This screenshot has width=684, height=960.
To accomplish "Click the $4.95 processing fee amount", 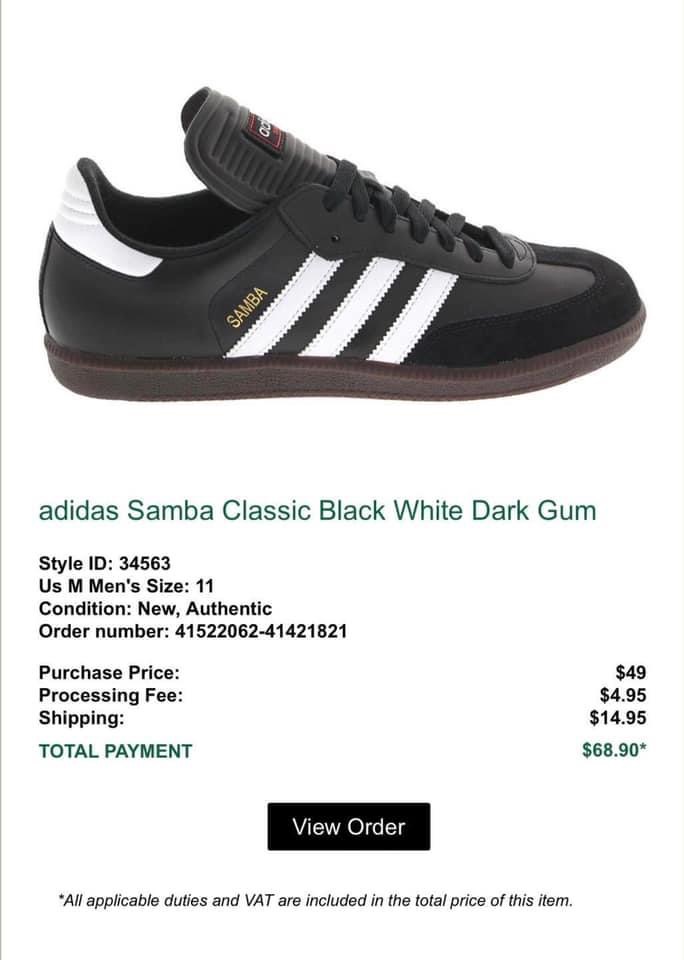I will (623, 695).
